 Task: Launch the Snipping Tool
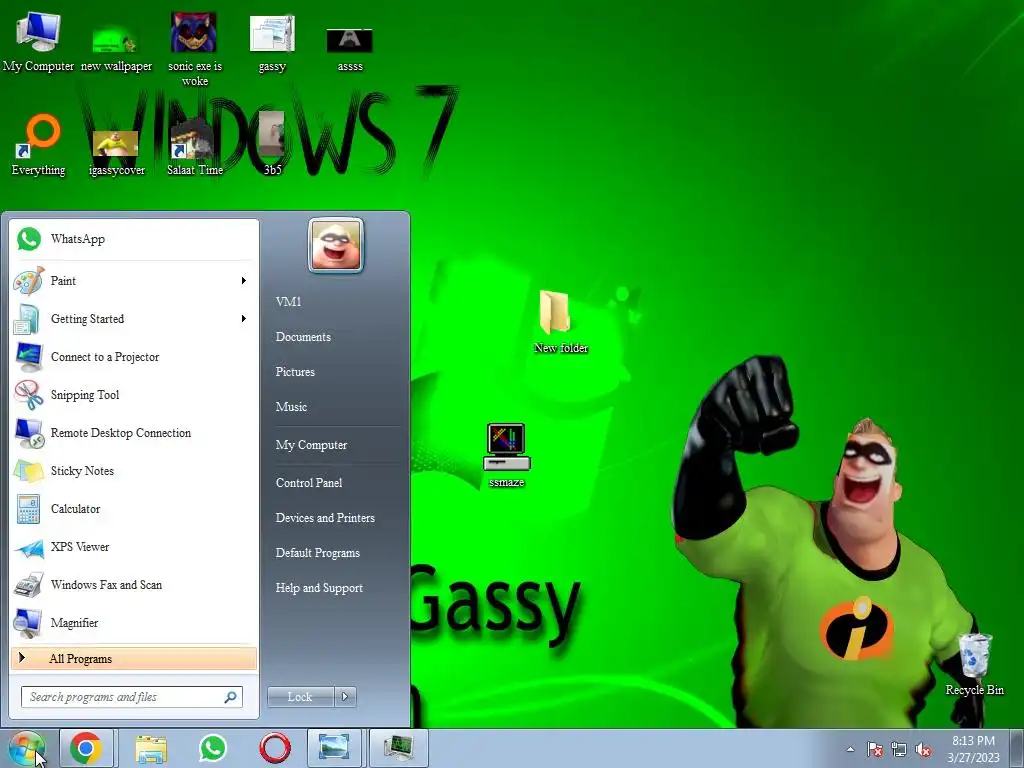tap(133, 394)
